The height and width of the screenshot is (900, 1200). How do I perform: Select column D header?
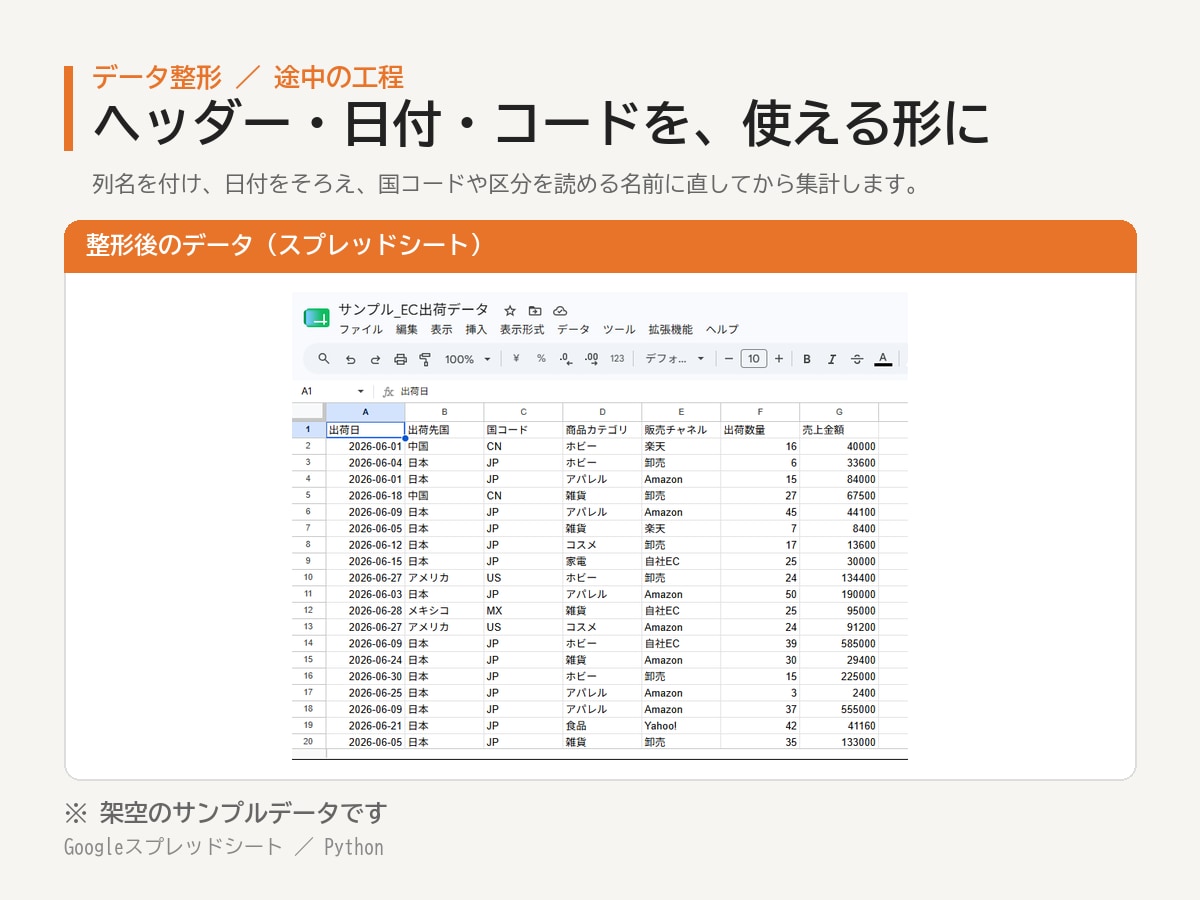click(x=602, y=412)
